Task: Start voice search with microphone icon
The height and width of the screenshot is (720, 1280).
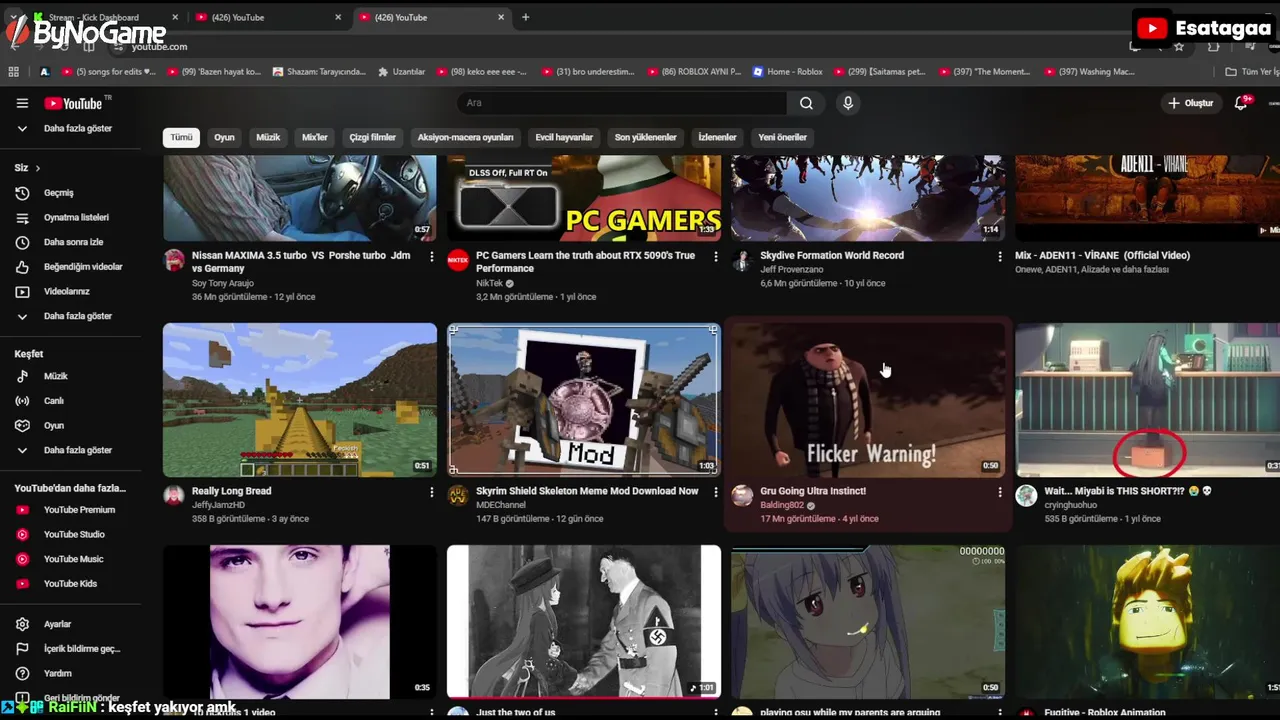Action: [x=848, y=103]
